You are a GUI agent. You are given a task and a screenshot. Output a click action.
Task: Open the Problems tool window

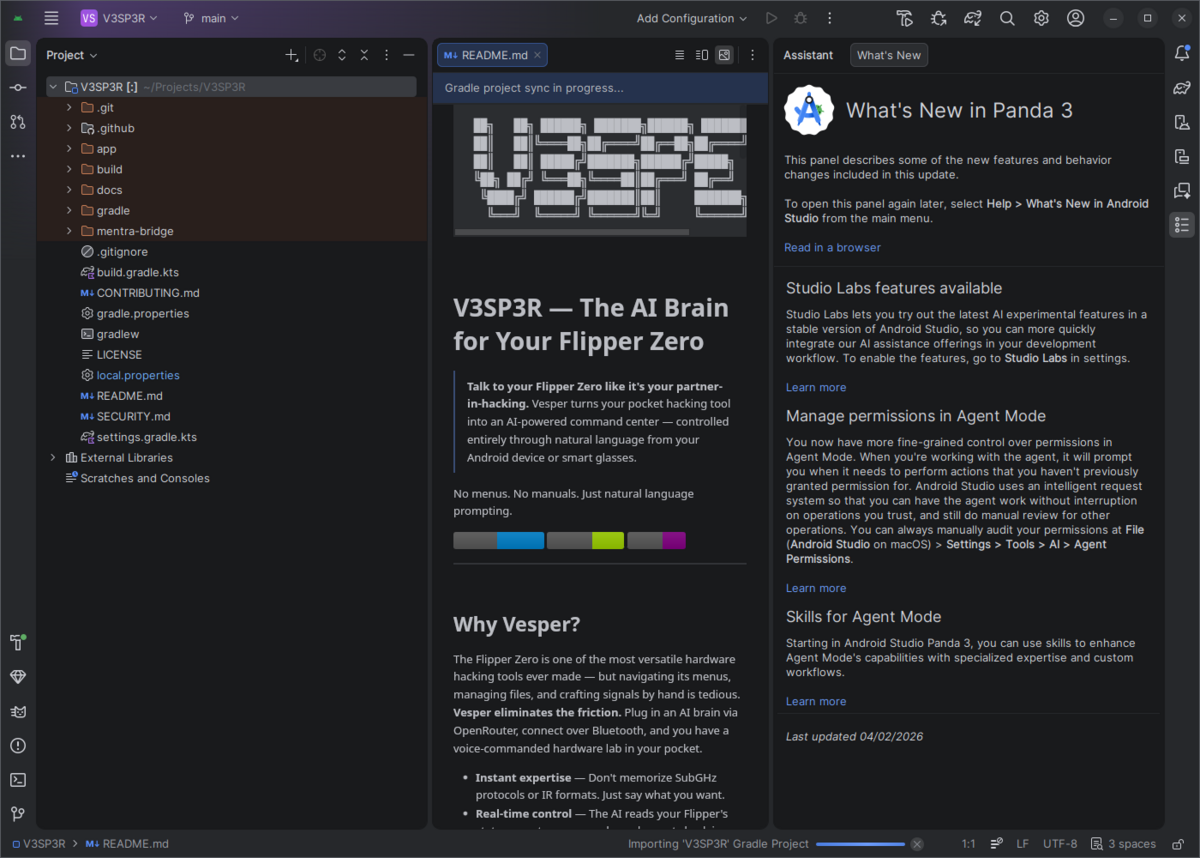[x=18, y=745]
